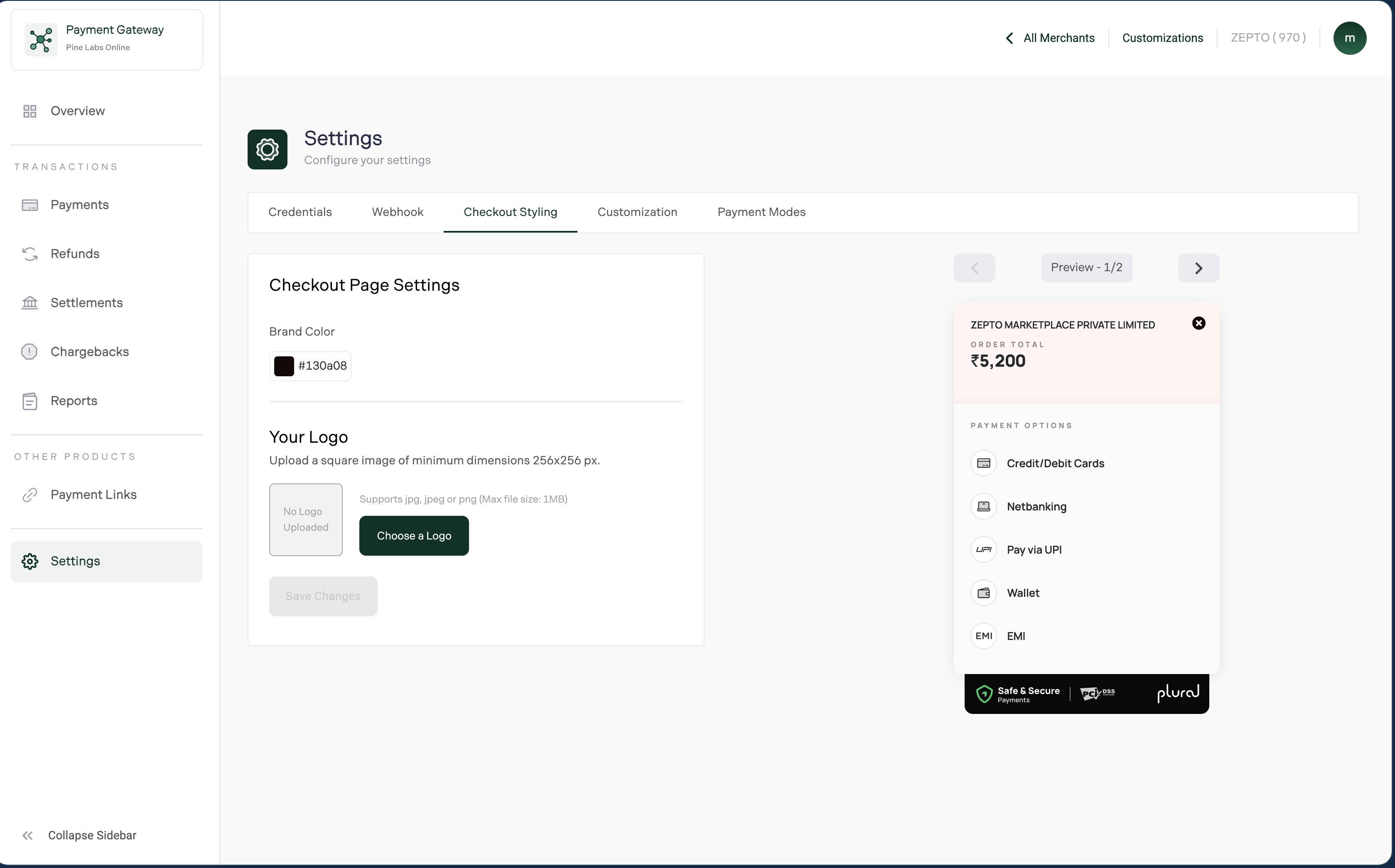The height and width of the screenshot is (868, 1395).
Task: Click the No Logo Uploaded placeholder box
Action: click(x=305, y=520)
